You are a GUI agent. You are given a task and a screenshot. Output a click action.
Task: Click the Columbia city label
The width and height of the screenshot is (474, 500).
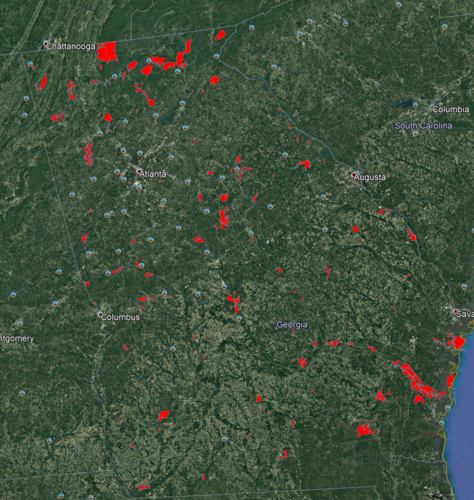(451, 109)
